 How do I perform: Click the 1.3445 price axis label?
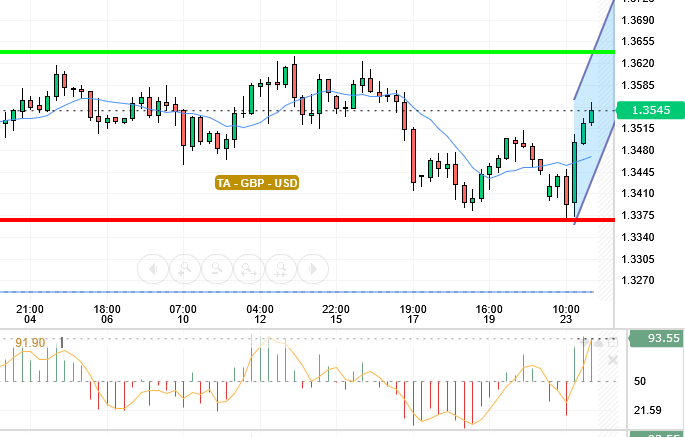coord(638,172)
